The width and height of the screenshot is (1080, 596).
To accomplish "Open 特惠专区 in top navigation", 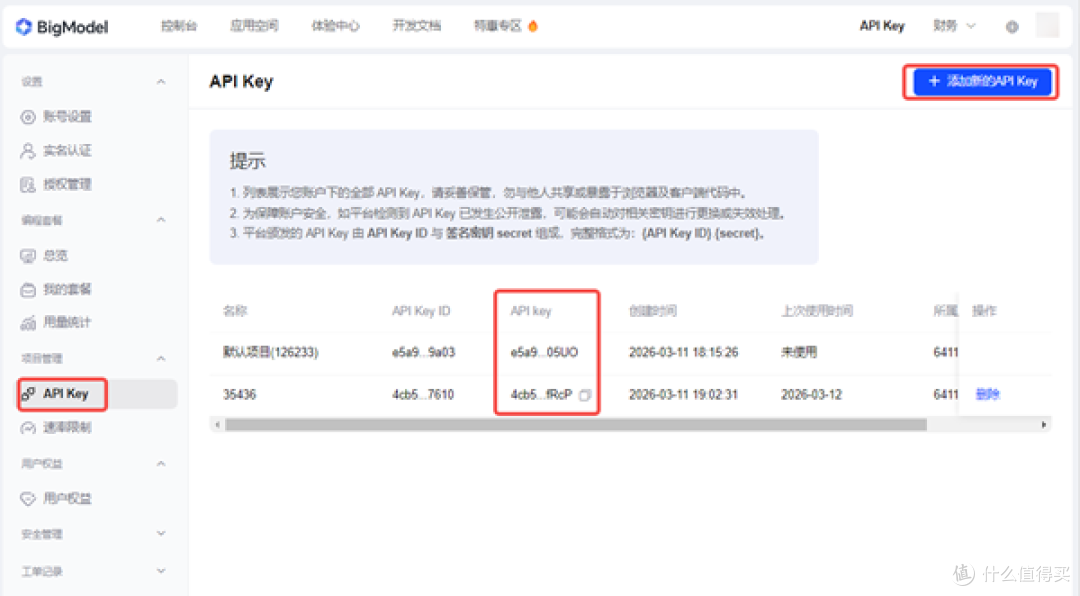I will tap(497, 26).
